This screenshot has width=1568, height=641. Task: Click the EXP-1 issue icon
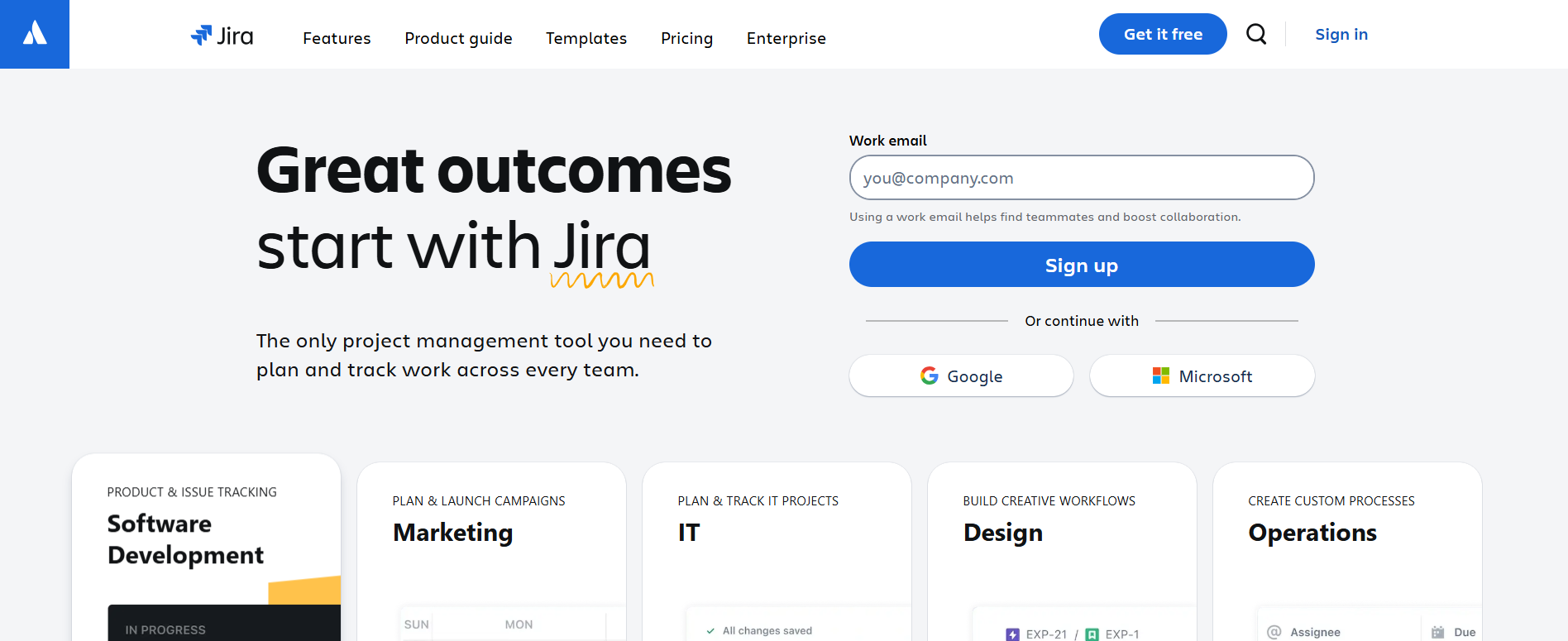1092,634
